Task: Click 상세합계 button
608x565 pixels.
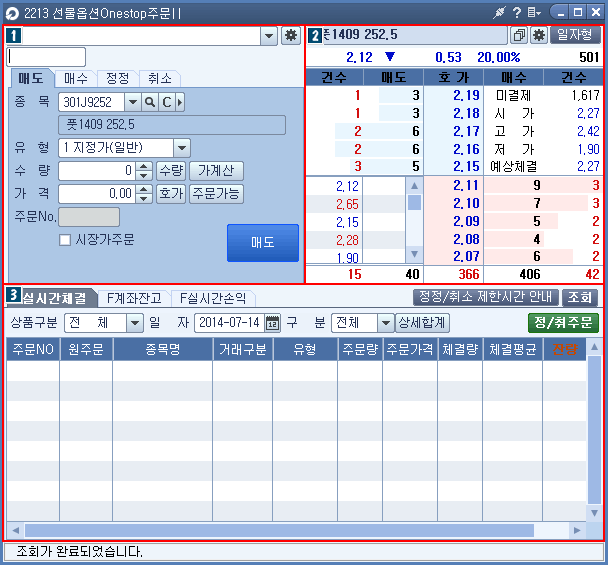Action: (422, 323)
